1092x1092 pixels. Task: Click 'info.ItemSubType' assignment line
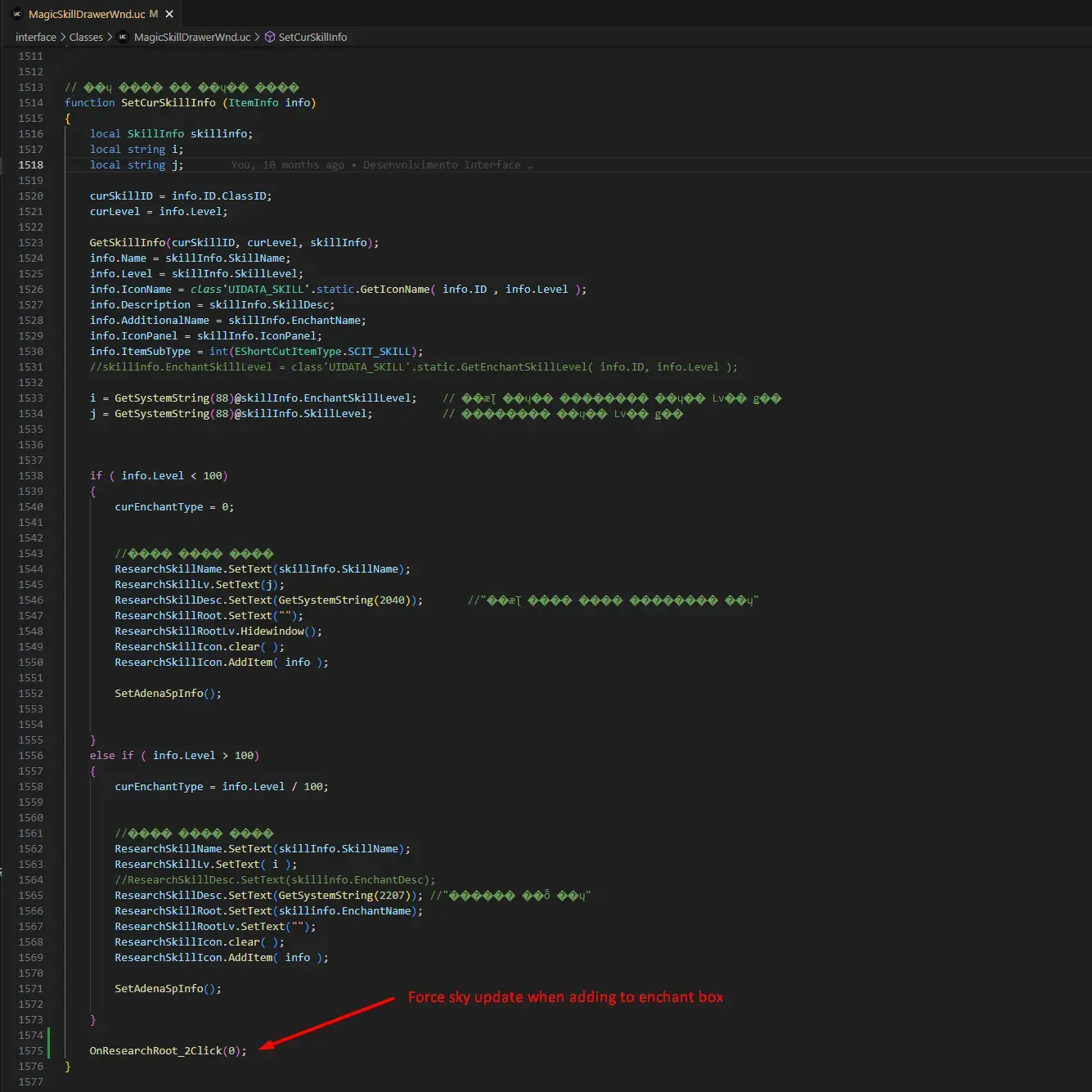(256, 351)
